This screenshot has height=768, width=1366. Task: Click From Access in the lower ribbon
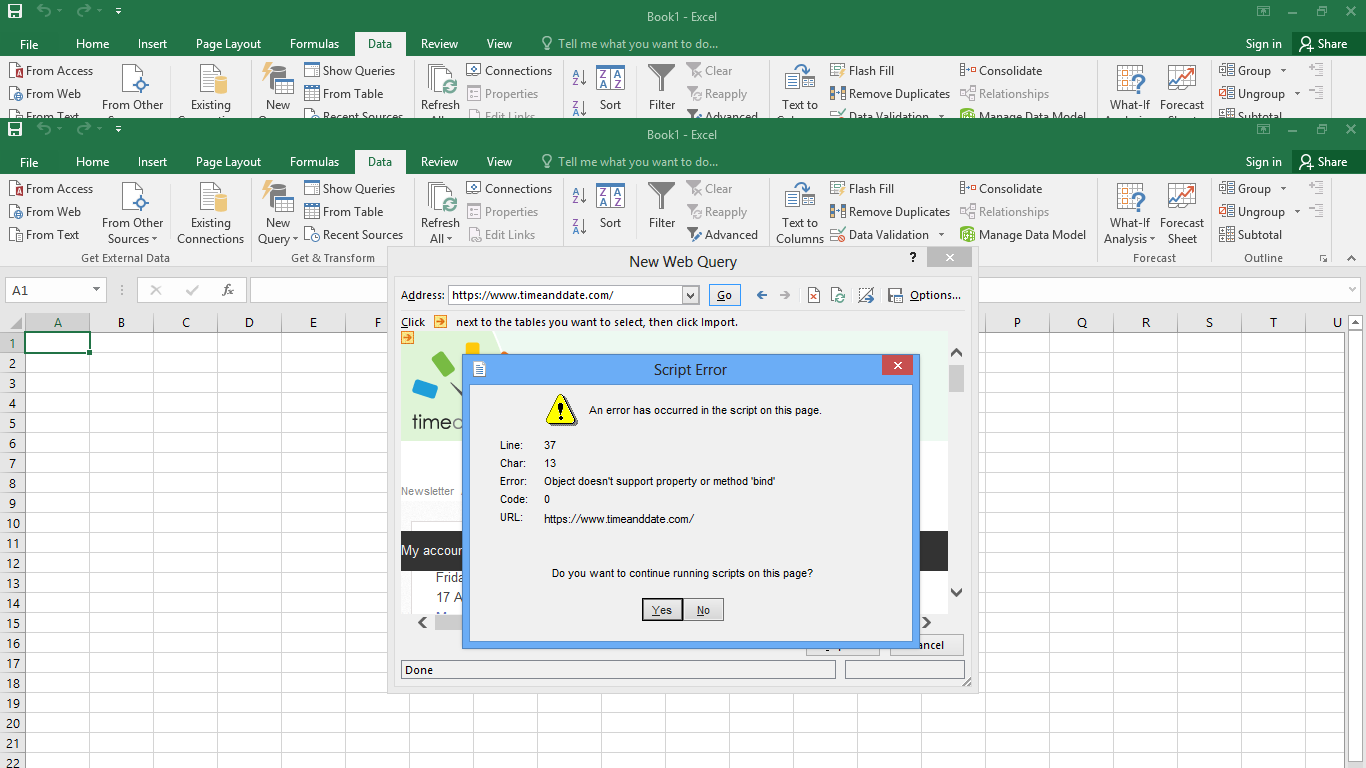(x=51, y=189)
